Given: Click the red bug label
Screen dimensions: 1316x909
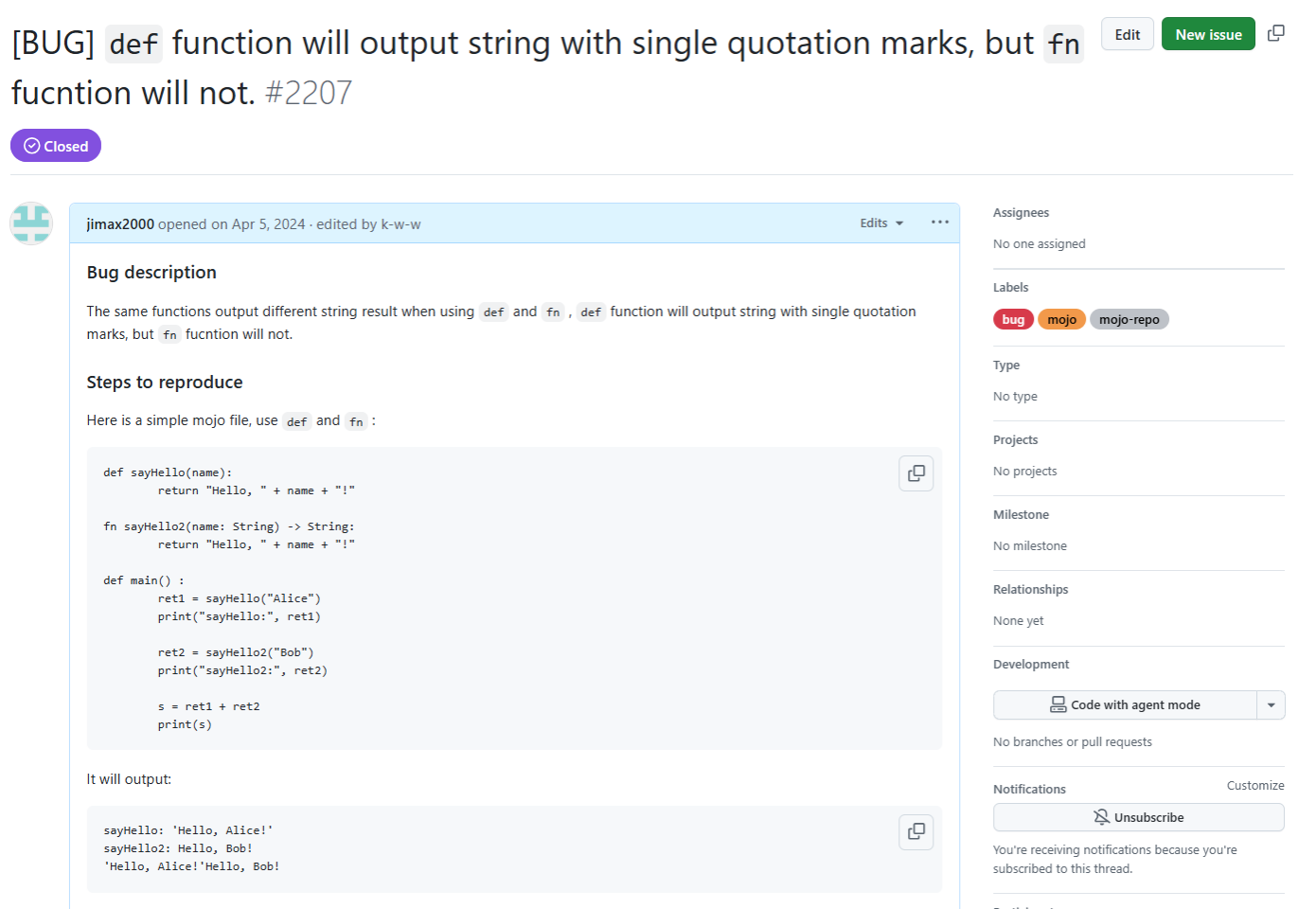Looking at the screenshot, I should pyautogui.click(x=1013, y=320).
